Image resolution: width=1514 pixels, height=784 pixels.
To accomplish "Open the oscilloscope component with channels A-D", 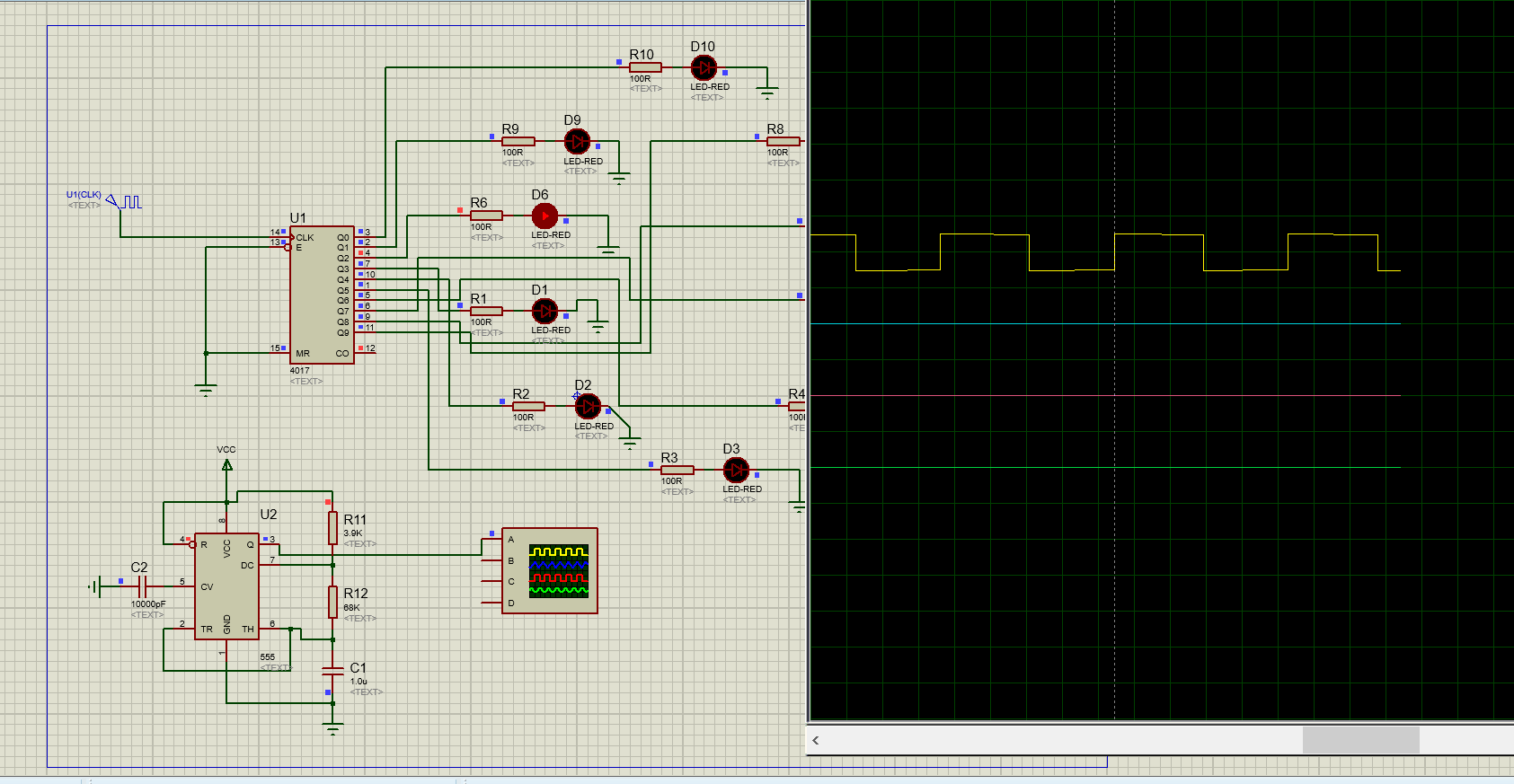I will [550, 570].
